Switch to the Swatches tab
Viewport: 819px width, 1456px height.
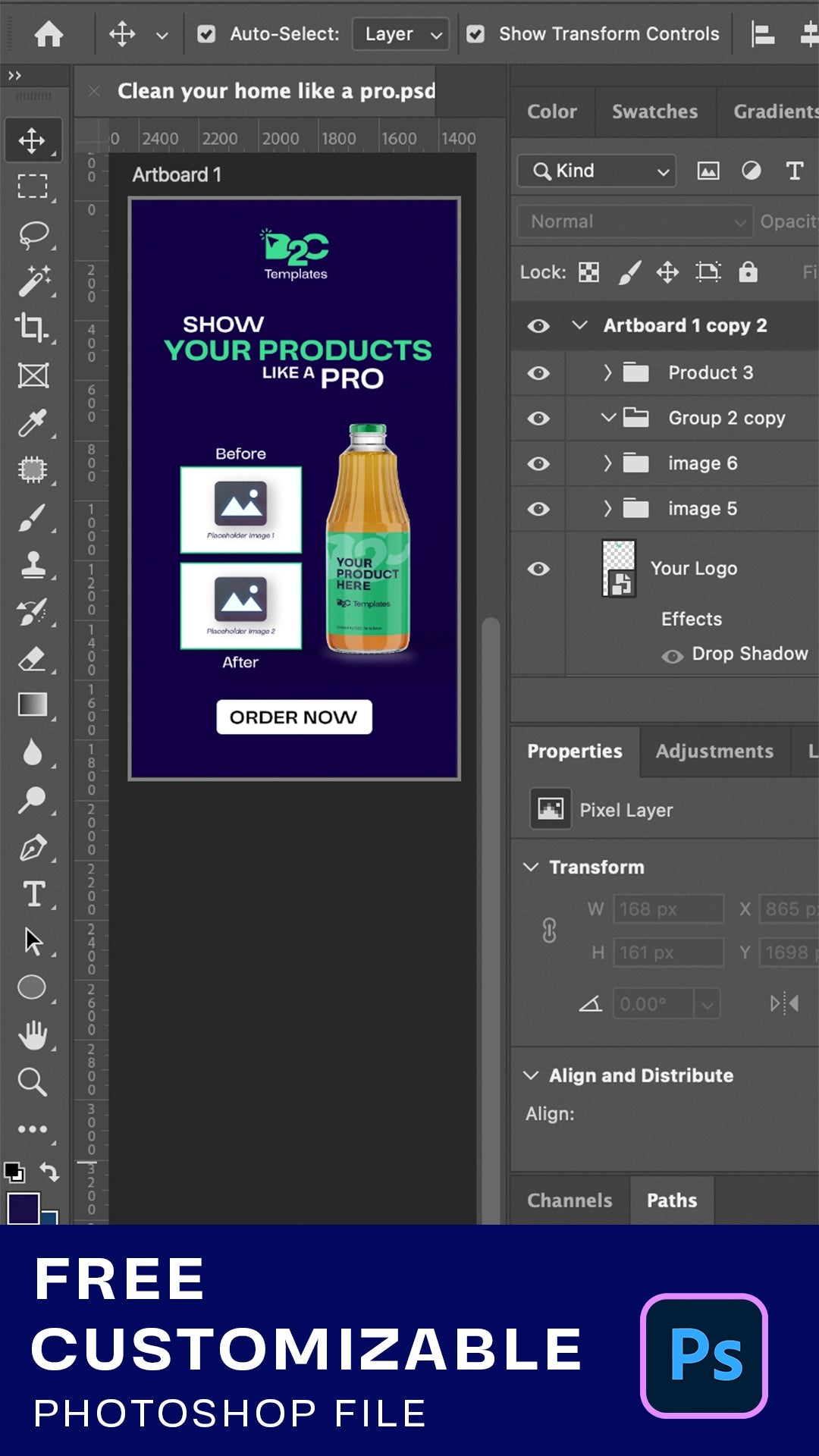click(654, 111)
